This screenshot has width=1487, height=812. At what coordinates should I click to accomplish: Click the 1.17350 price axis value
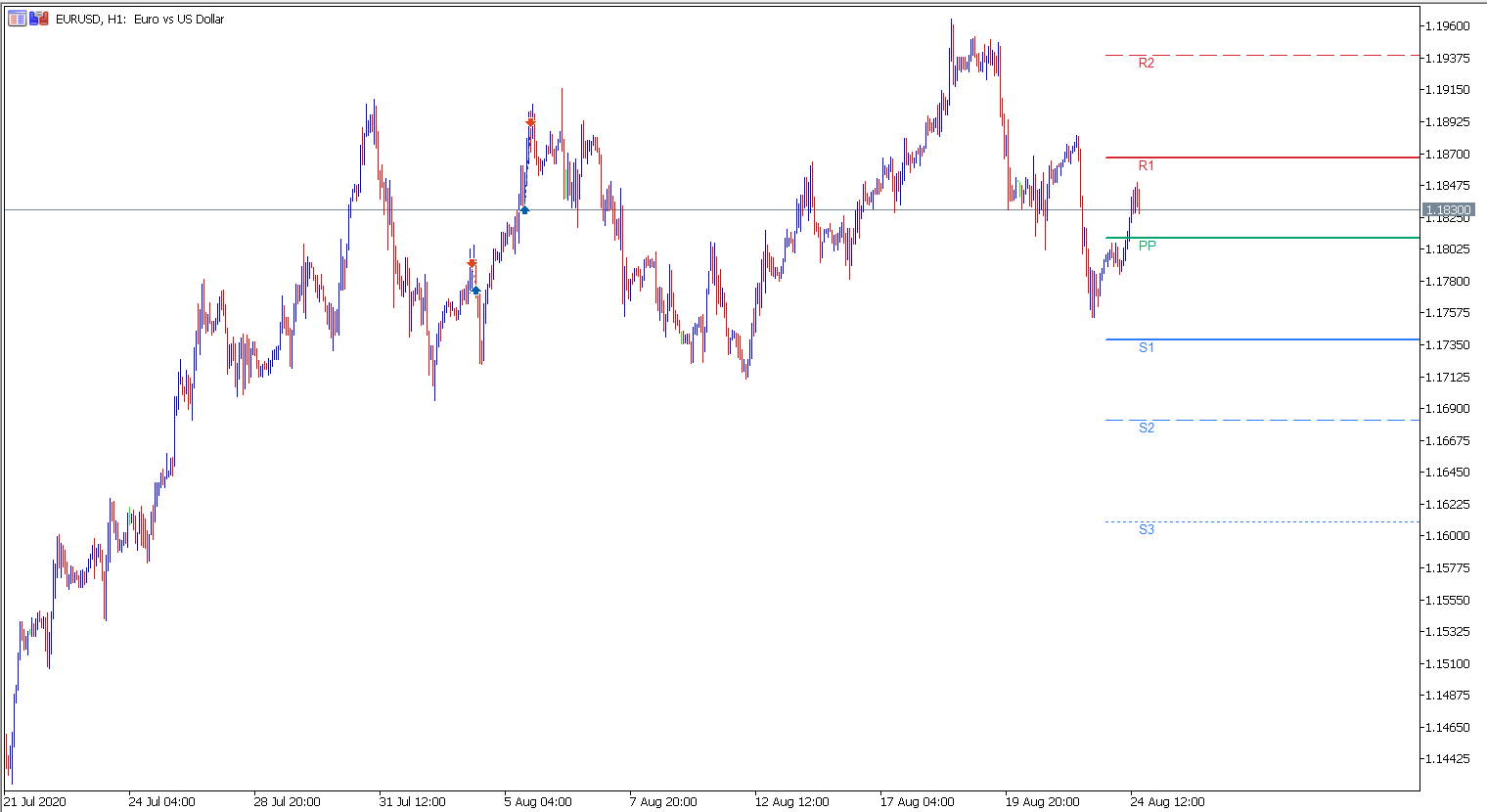coord(1448,345)
